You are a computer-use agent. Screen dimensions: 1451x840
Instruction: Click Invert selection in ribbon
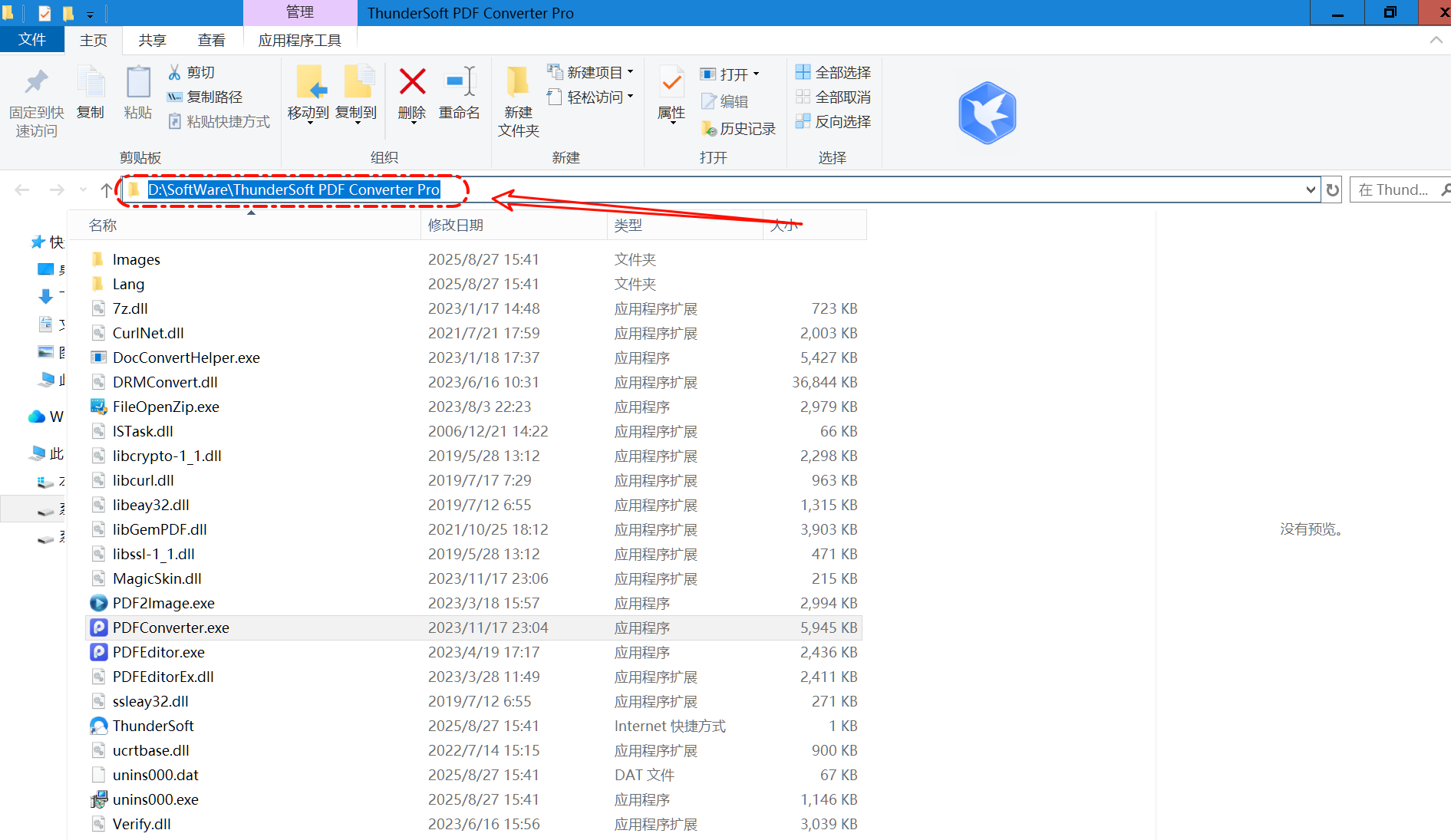click(833, 121)
